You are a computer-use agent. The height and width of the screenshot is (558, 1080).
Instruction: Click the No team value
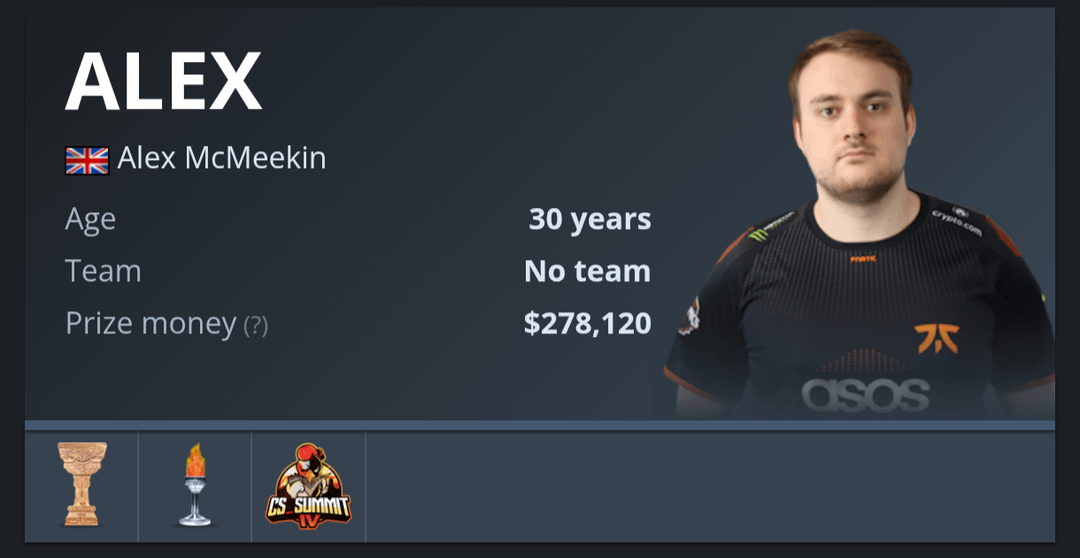(x=588, y=271)
